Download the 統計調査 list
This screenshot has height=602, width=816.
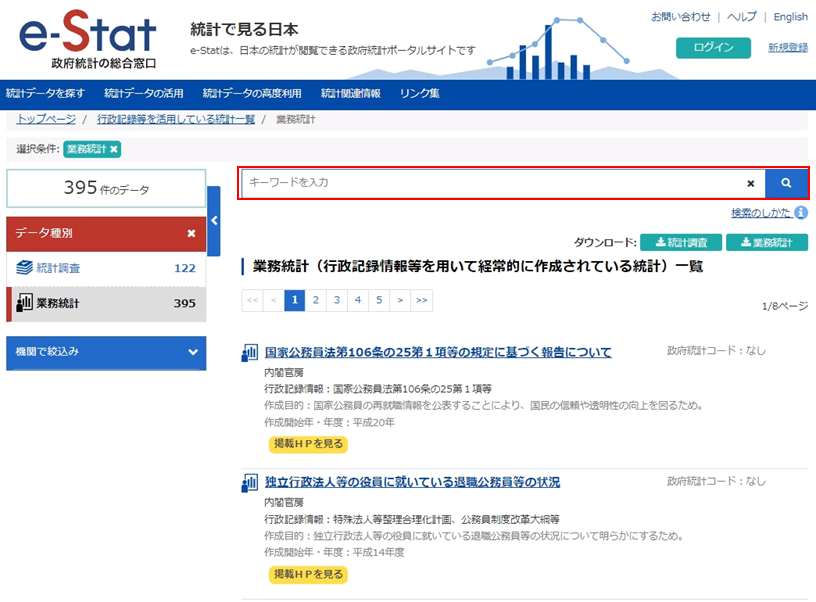681,242
